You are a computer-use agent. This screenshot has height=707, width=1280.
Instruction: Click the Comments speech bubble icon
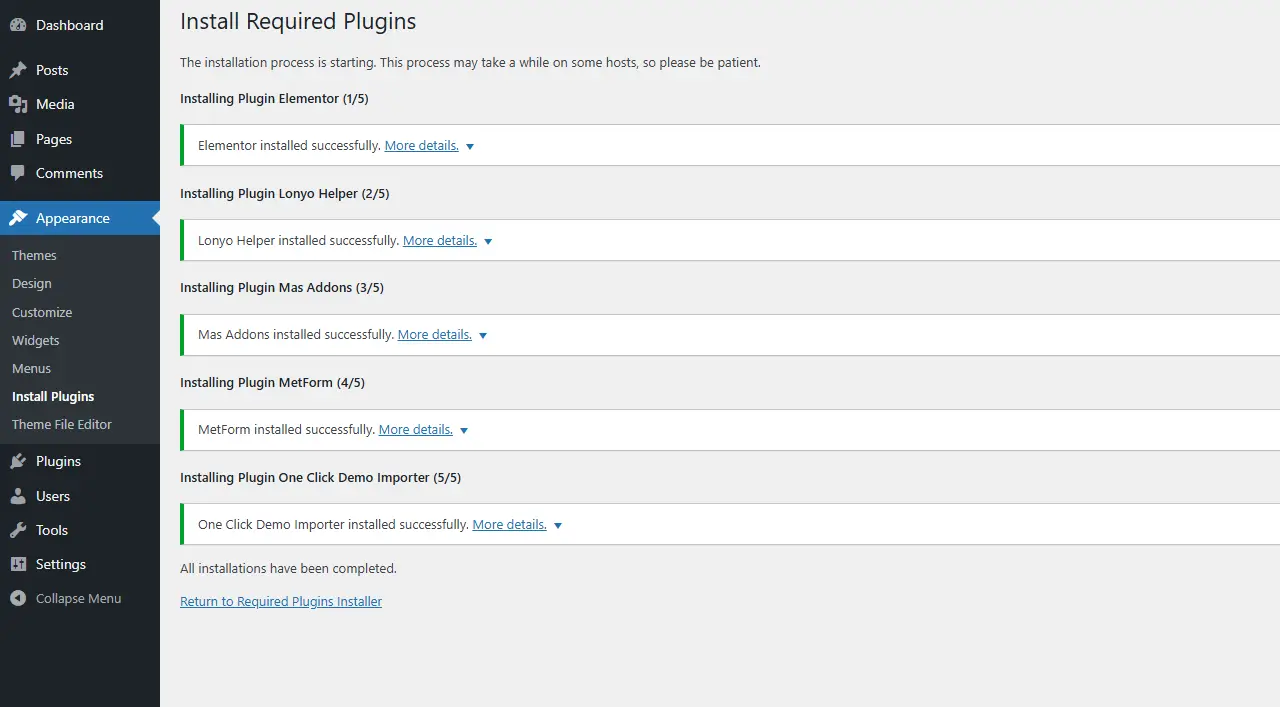(18, 173)
